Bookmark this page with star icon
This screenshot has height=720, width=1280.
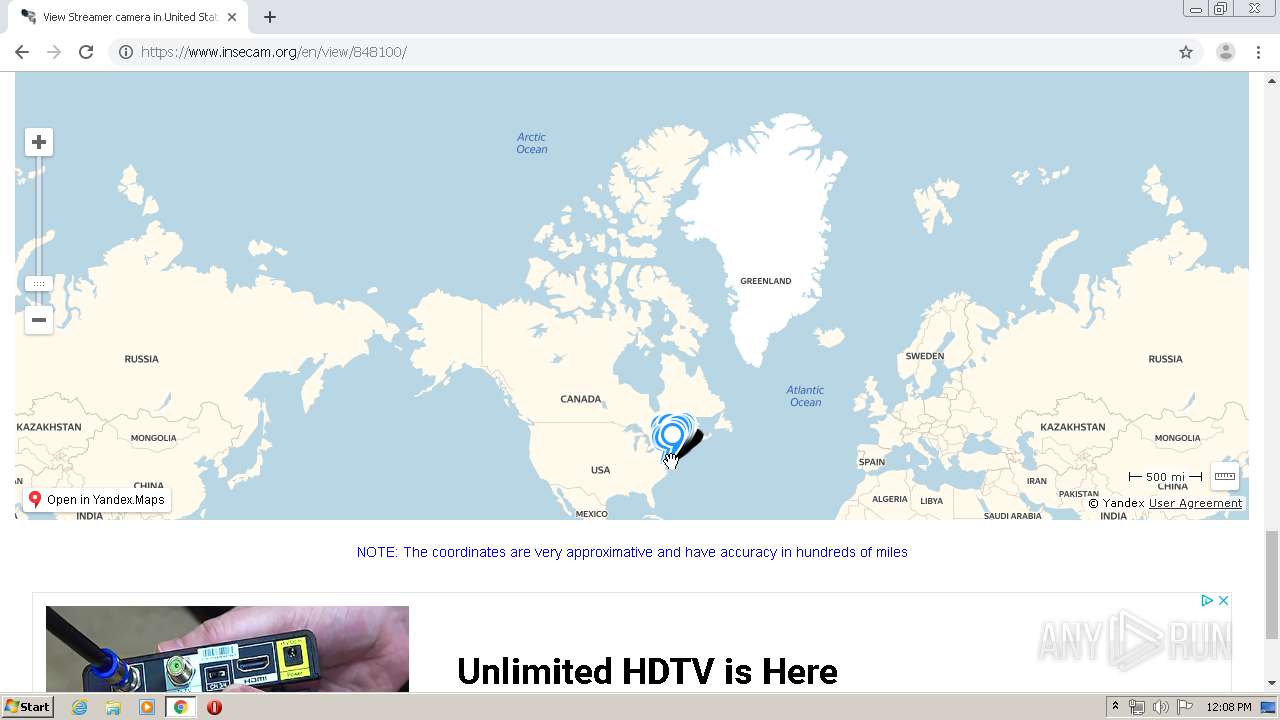click(x=1186, y=52)
